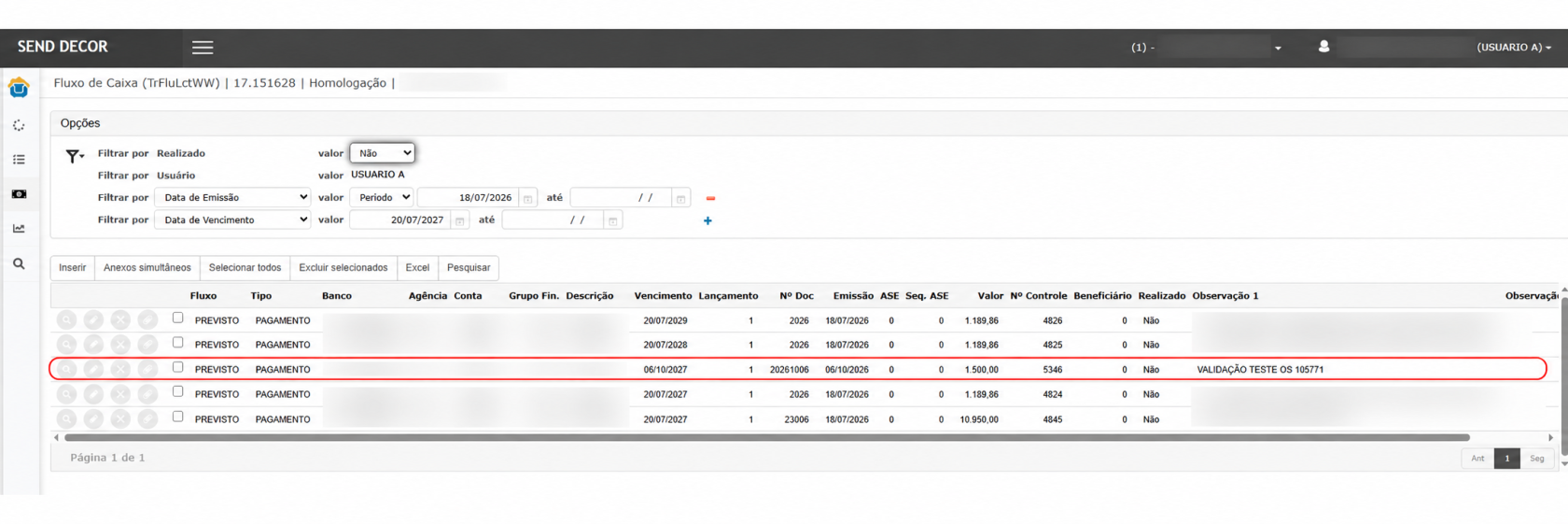Expand the (USUARIO A) account dropdown
Image resolution: width=1568 pixels, height=524 pixels.
tap(1514, 48)
